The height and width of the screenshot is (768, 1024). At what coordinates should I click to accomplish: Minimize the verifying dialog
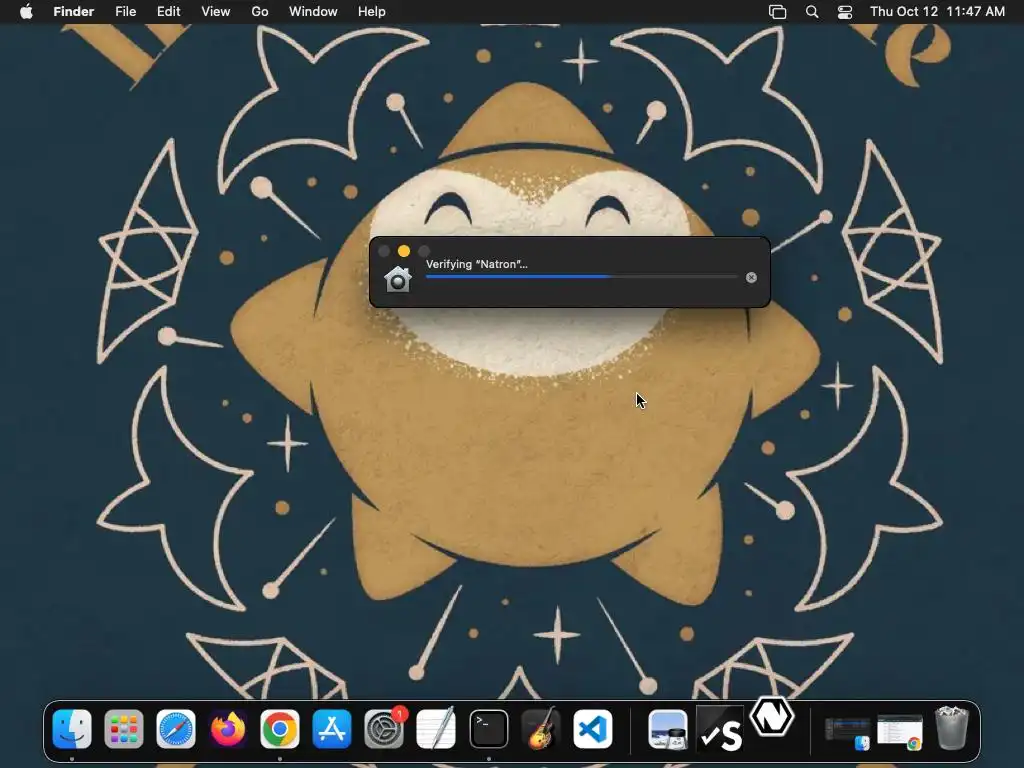click(x=404, y=251)
